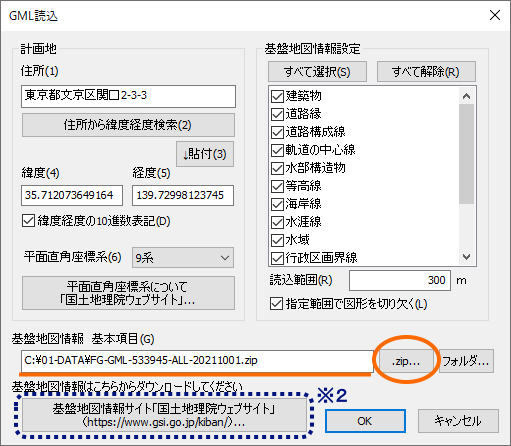
Task: Click the フォルダ... browse button
Action: click(466, 361)
